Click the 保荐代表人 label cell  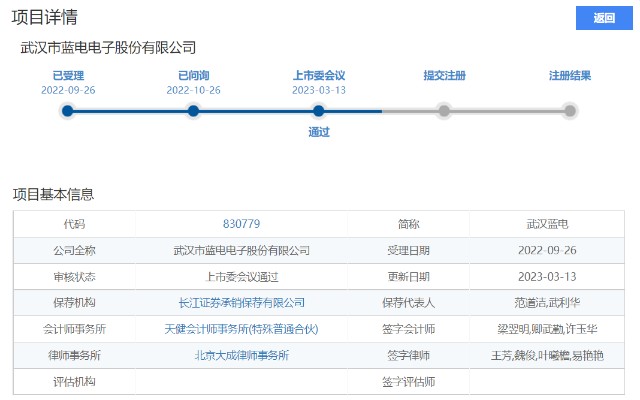tap(408, 302)
